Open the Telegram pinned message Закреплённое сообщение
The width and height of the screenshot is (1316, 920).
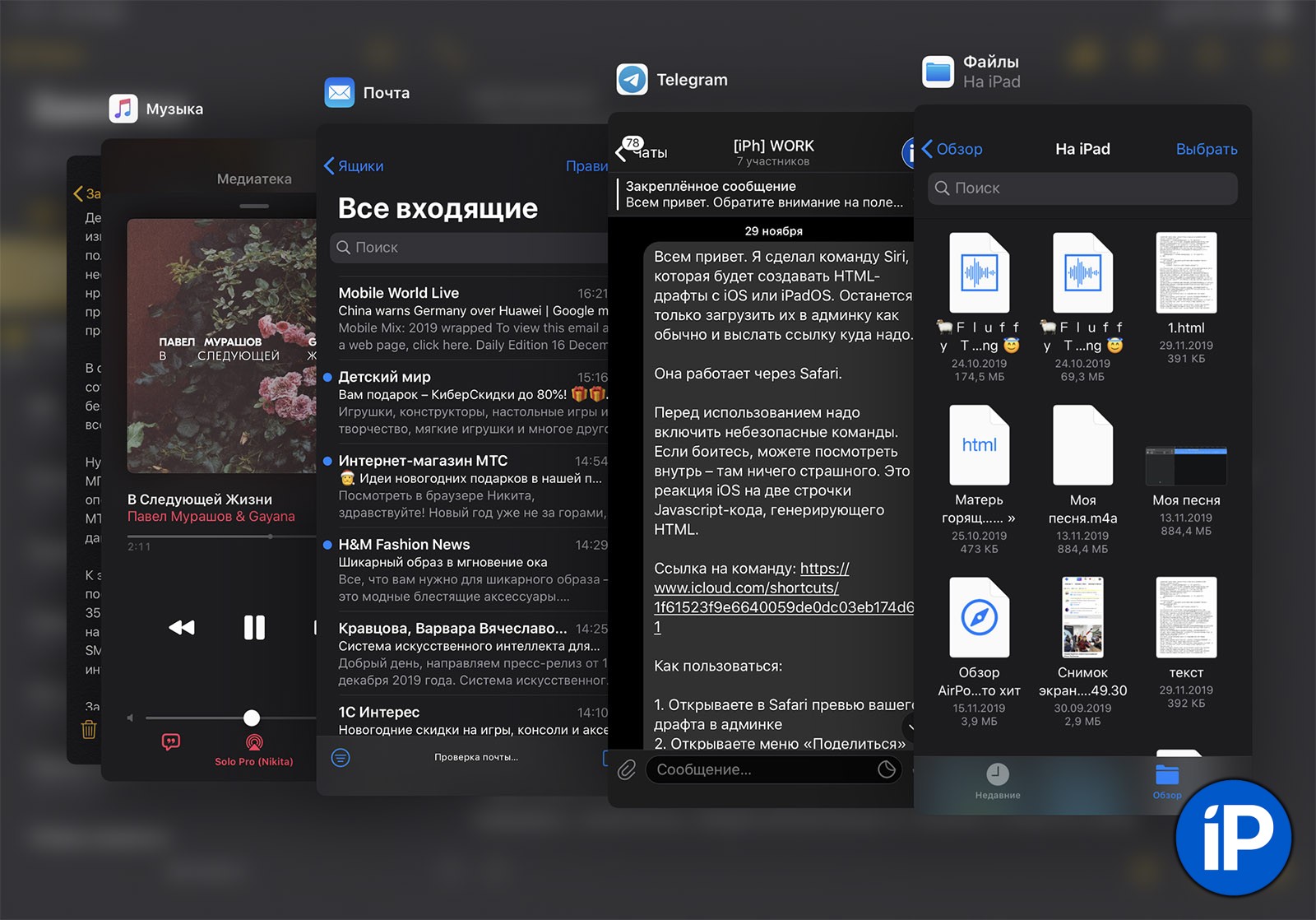click(x=764, y=194)
